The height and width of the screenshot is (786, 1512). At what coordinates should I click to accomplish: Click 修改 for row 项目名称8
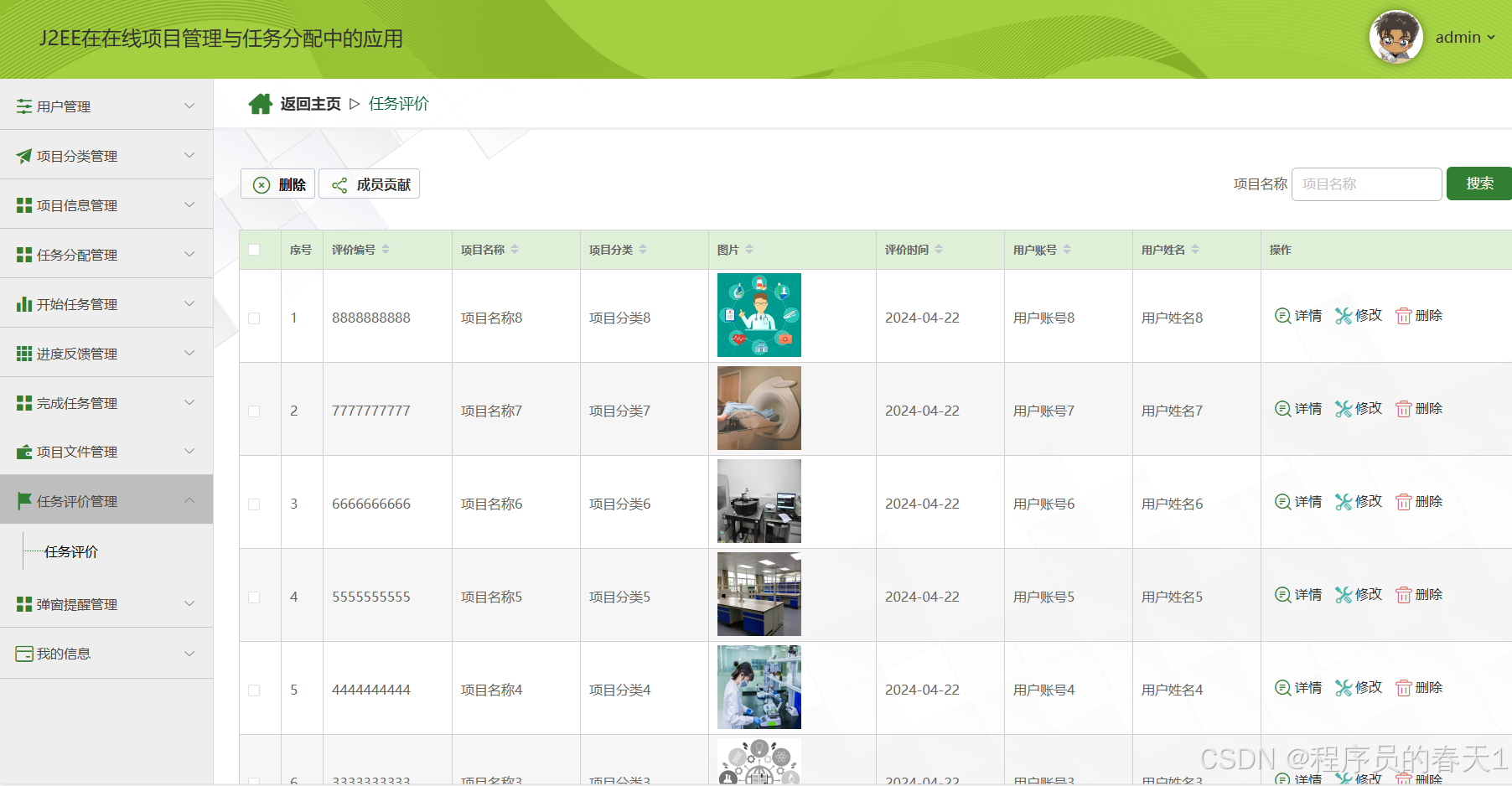(1359, 316)
